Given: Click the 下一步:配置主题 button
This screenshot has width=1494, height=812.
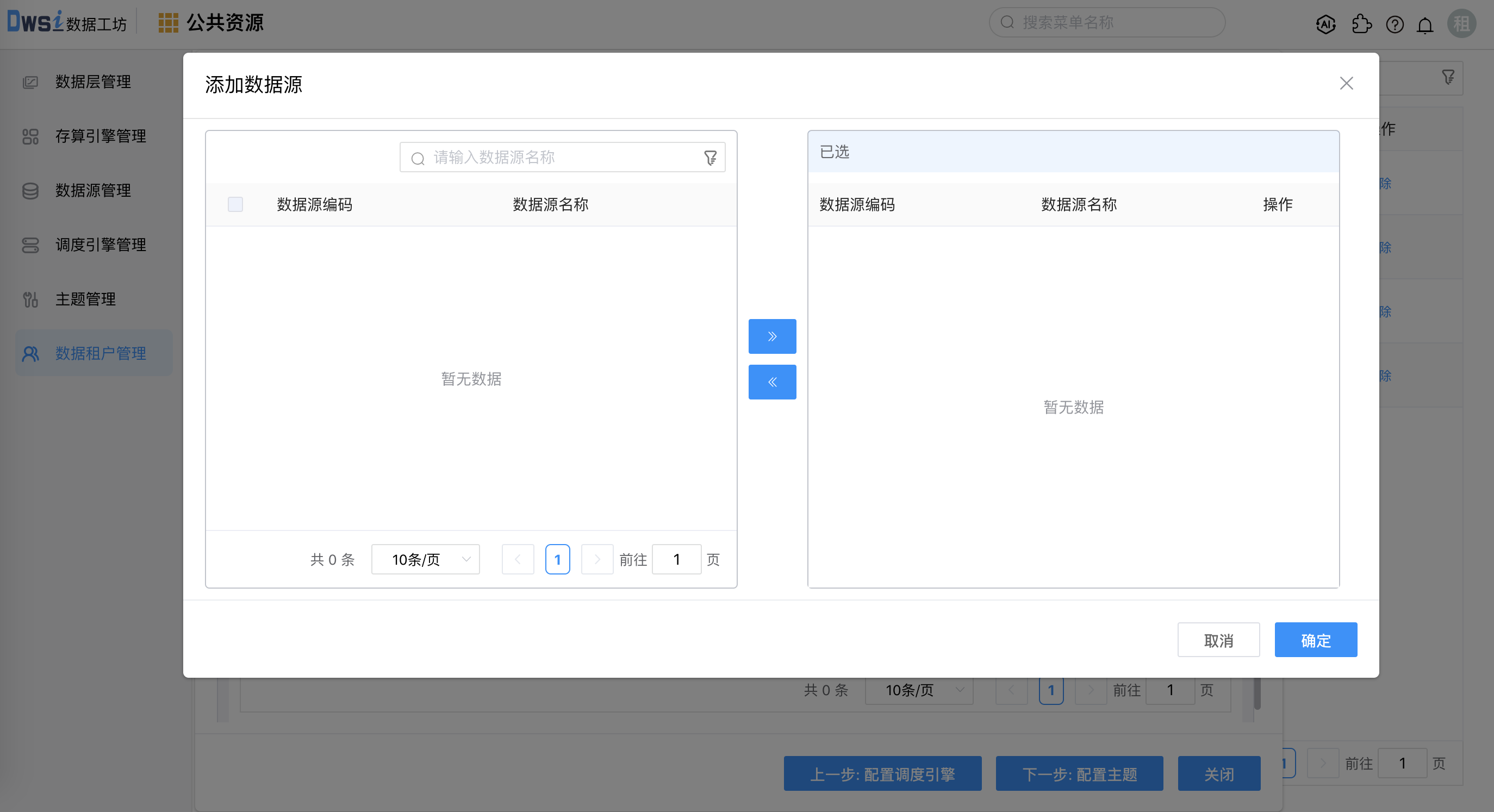Looking at the screenshot, I should tap(1079, 774).
